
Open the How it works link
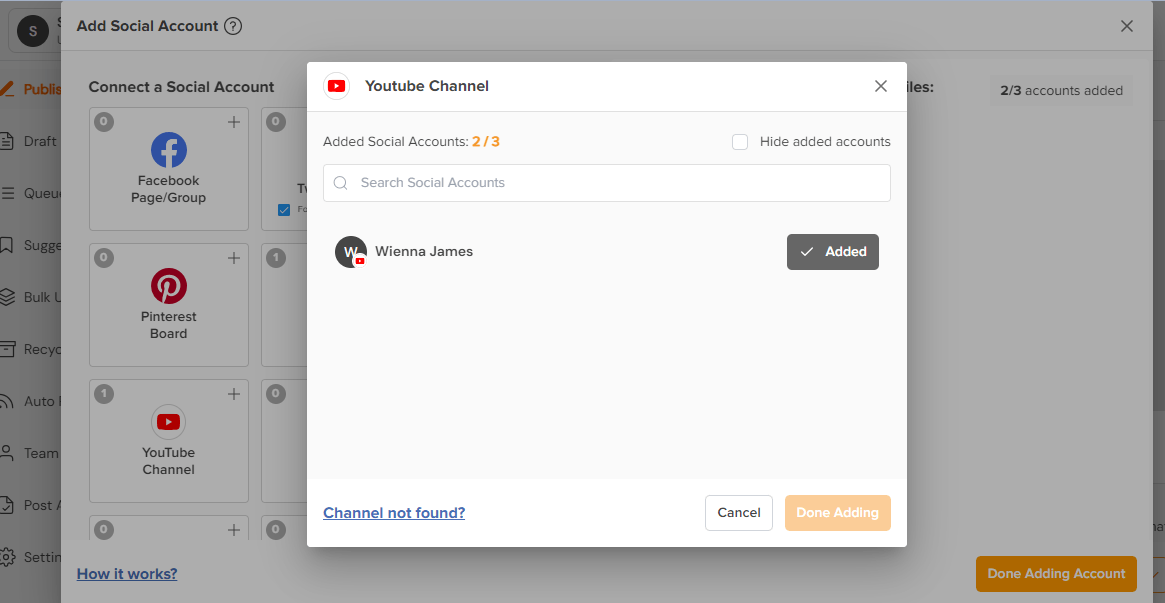(127, 573)
